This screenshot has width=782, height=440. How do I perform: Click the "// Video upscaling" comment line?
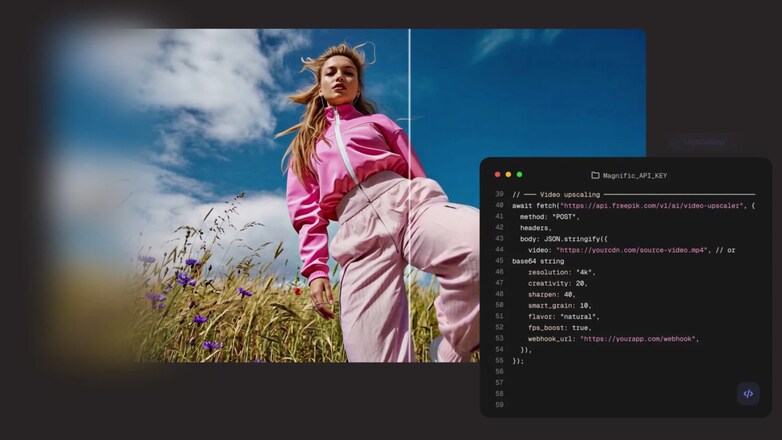click(633, 195)
